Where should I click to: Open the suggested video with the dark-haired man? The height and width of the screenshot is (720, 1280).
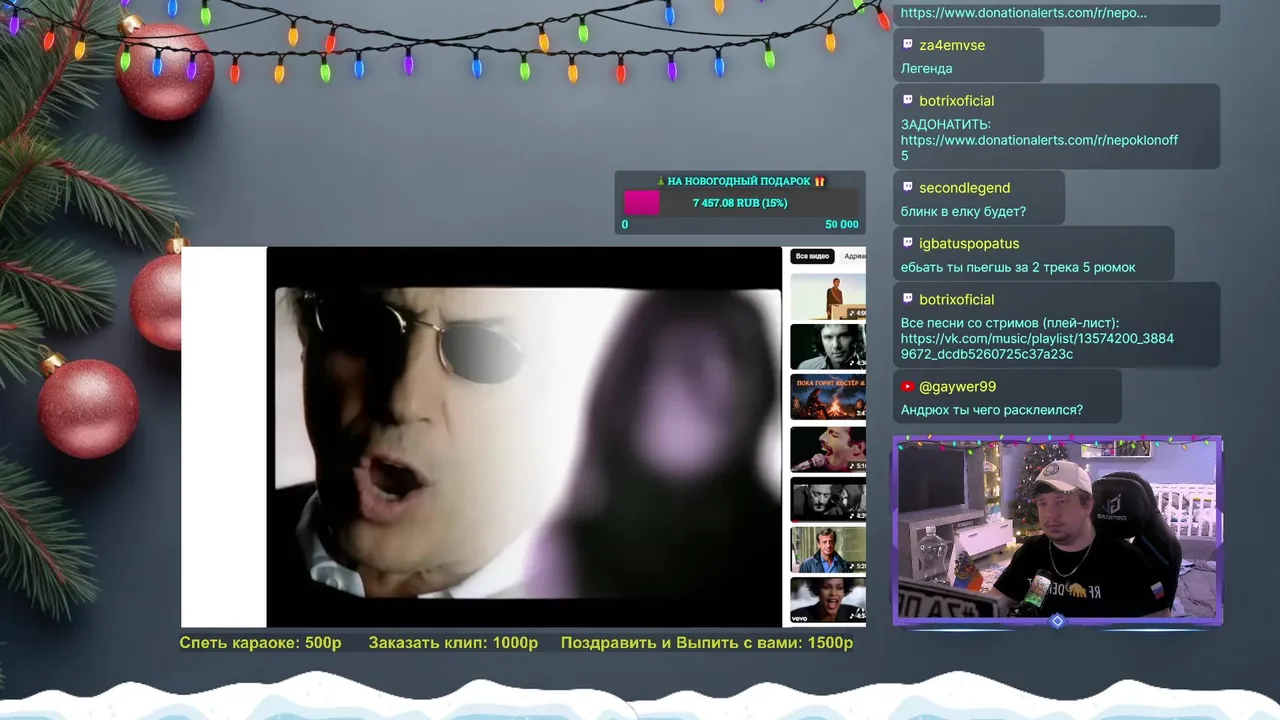828,347
